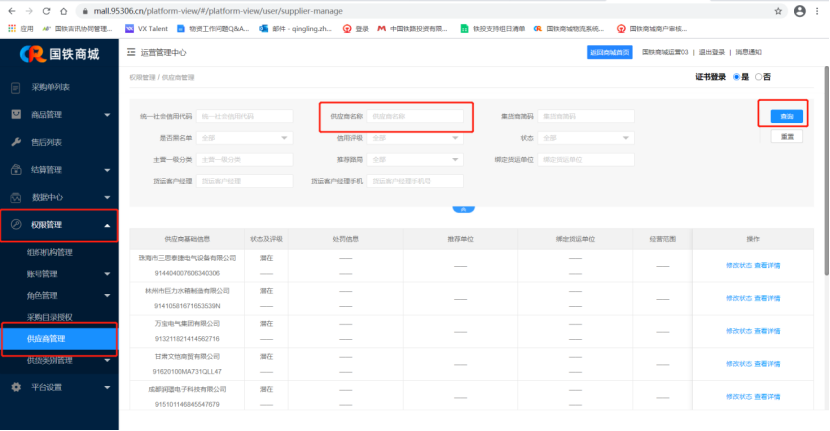830x431 pixels.
Task: Collapse the 权限管理 menu arrow
Action: pos(107,225)
